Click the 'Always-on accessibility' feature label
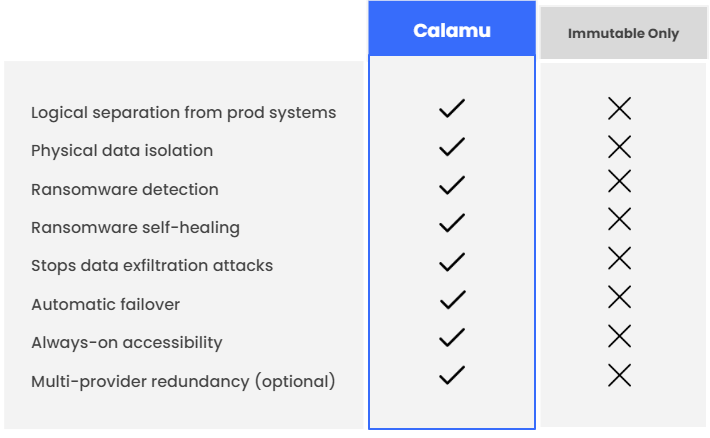The image size is (710, 438). [127, 342]
